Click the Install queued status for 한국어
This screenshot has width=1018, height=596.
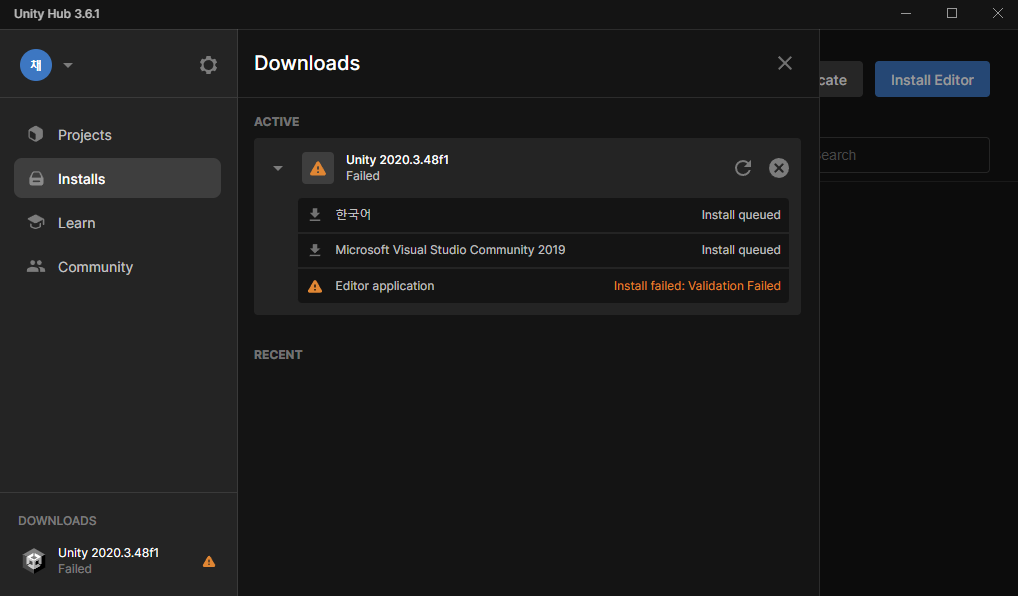[x=741, y=215]
